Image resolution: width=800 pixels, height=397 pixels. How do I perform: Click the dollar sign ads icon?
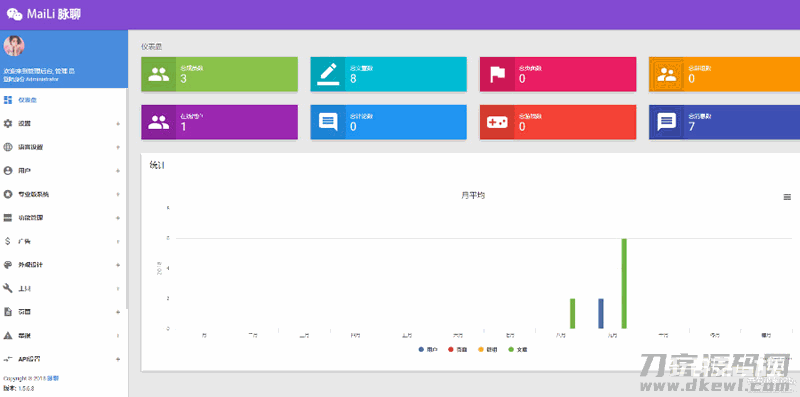tap(8, 241)
